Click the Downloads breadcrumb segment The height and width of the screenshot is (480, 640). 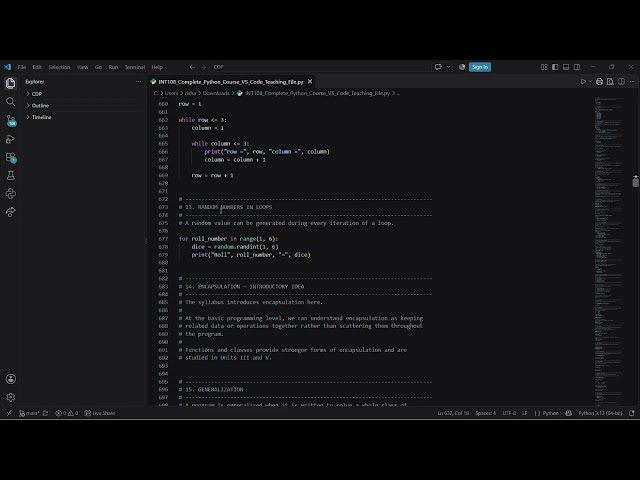point(216,93)
